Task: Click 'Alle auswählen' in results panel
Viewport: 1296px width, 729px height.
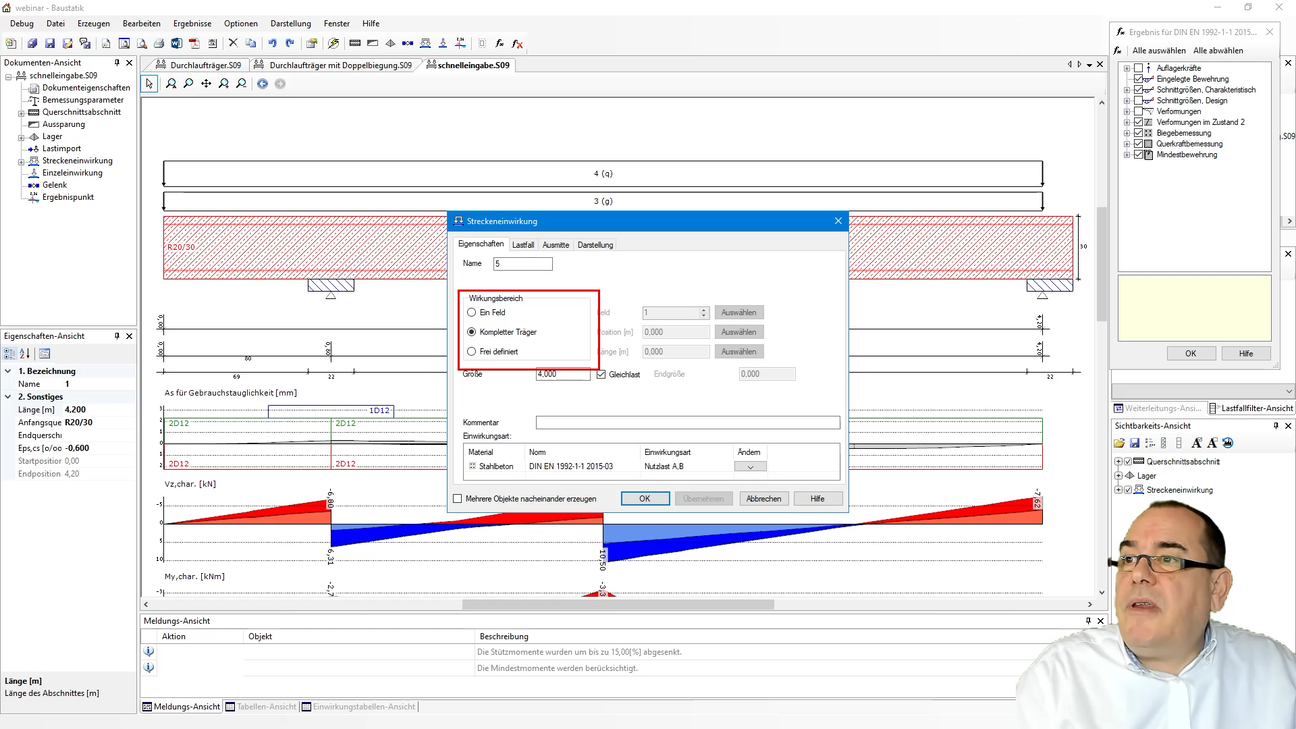Action: (x=1158, y=51)
